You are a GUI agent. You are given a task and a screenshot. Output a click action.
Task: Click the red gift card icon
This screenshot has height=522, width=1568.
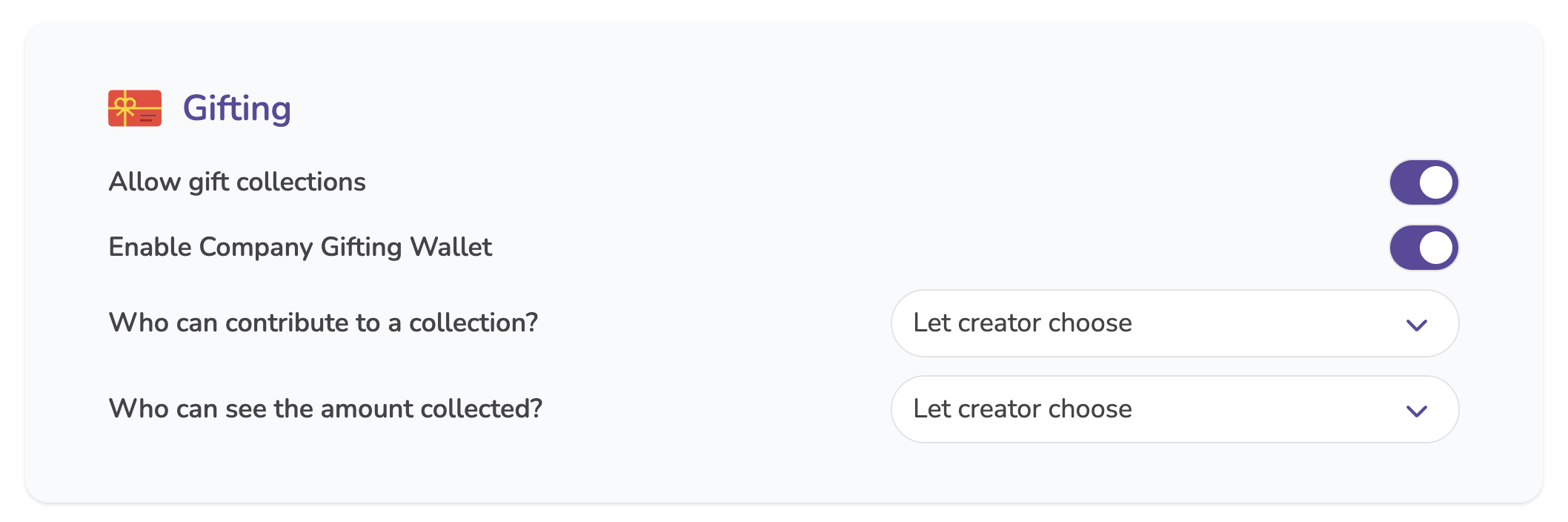tap(135, 108)
